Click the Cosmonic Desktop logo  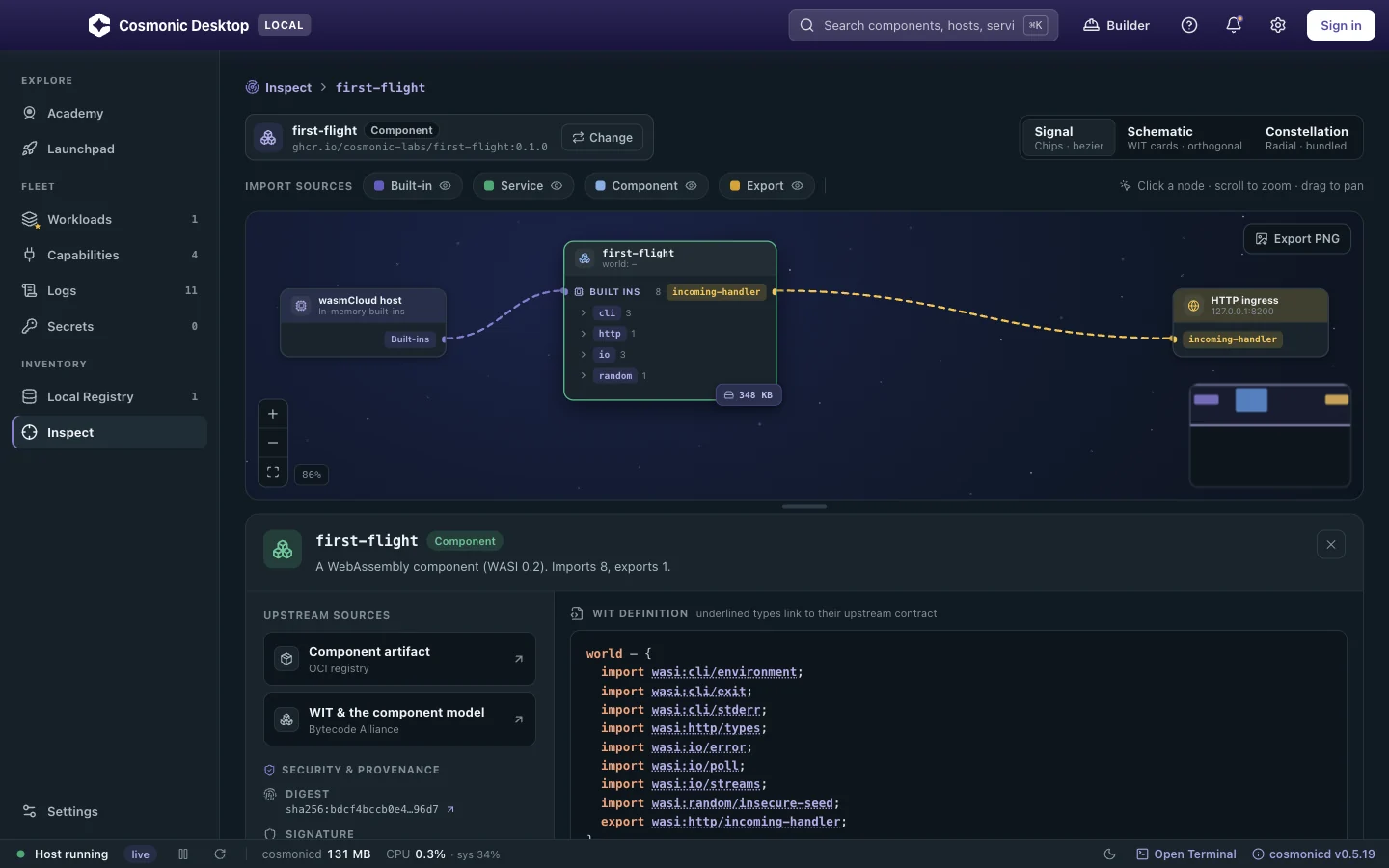[99, 26]
